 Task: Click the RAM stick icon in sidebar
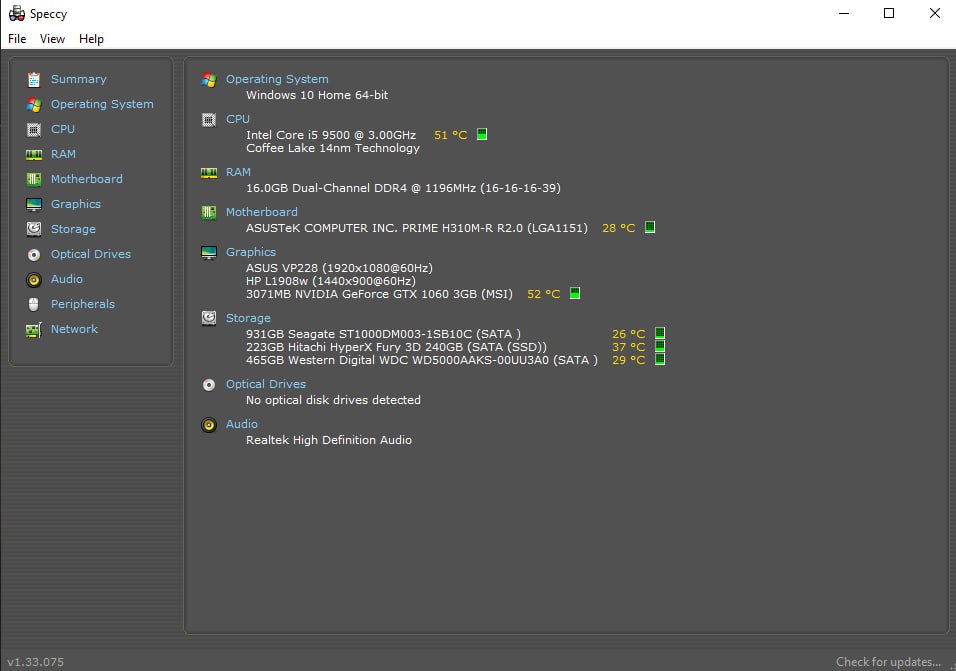[34, 154]
